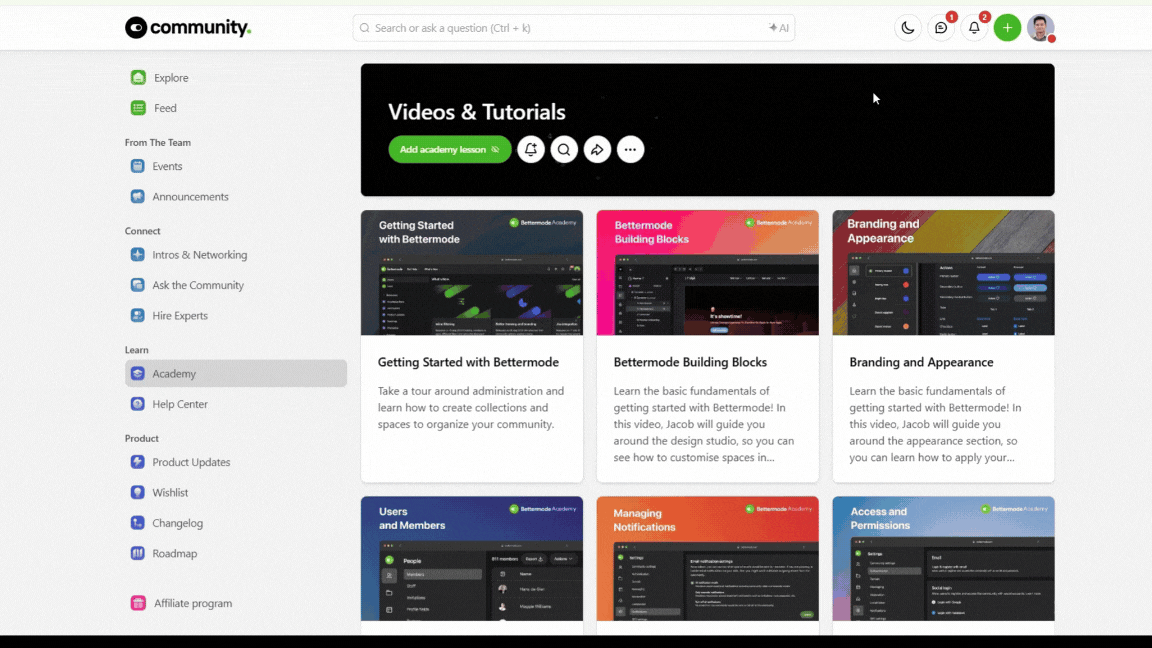Open Users and Members thumbnail
The height and width of the screenshot is (648, 1152).
coord(472,558)
